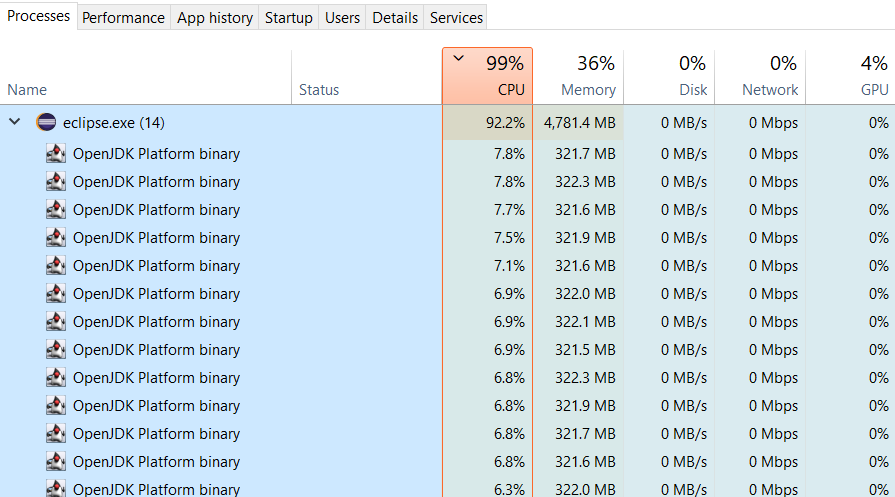Click the OpenJDK icon on the 321.7 MB, 7.8% row
Image resolution: width=895 pixels, height=497 pixels.
[56, 153]
